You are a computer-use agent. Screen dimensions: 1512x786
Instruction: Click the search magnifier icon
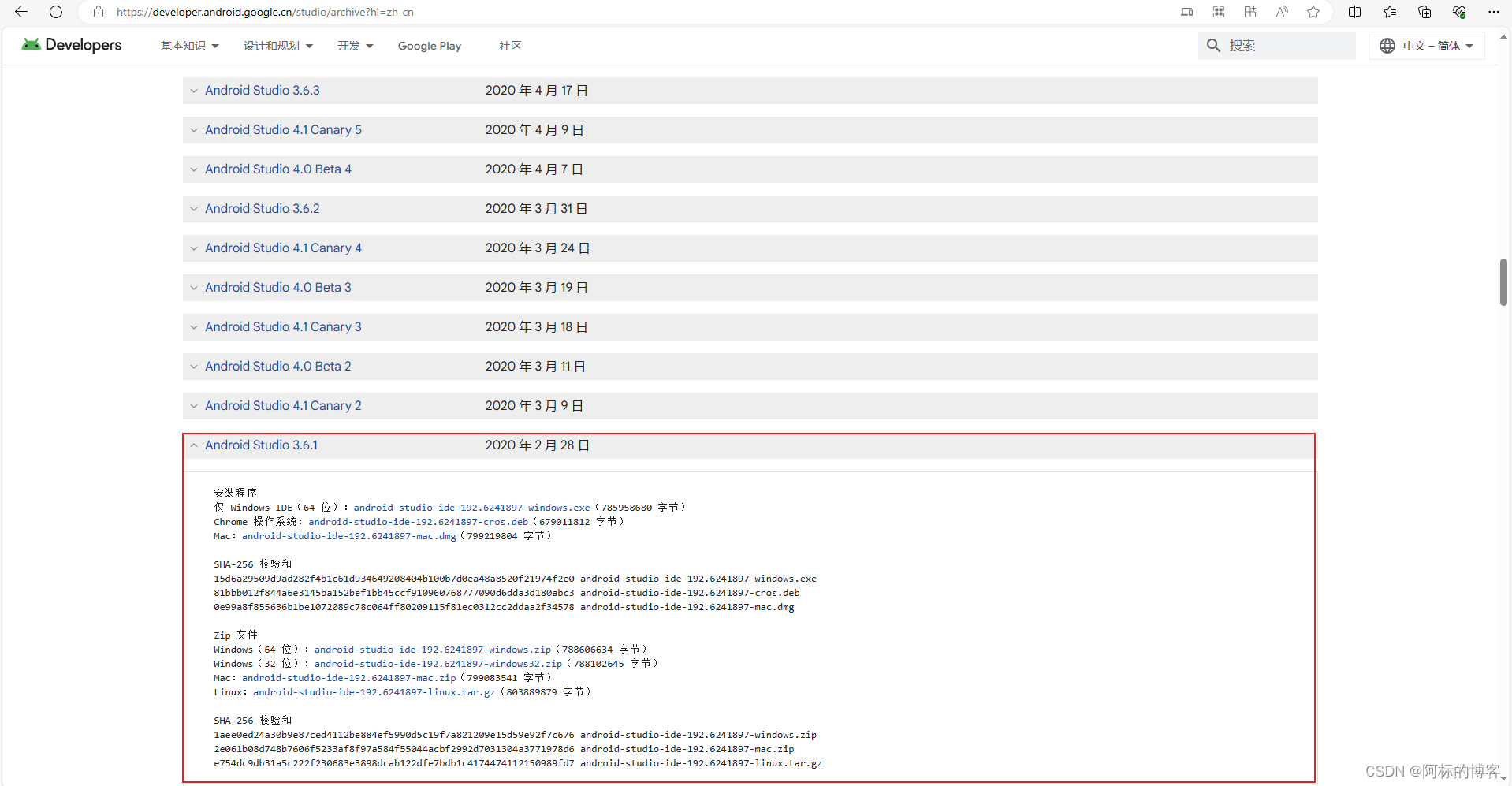click(1214, 46)
